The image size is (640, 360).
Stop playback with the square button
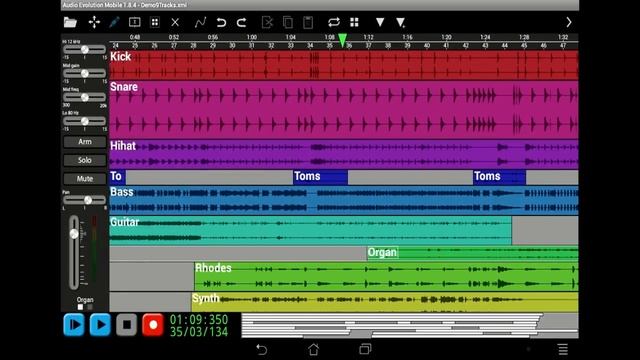tap(127, 325)
